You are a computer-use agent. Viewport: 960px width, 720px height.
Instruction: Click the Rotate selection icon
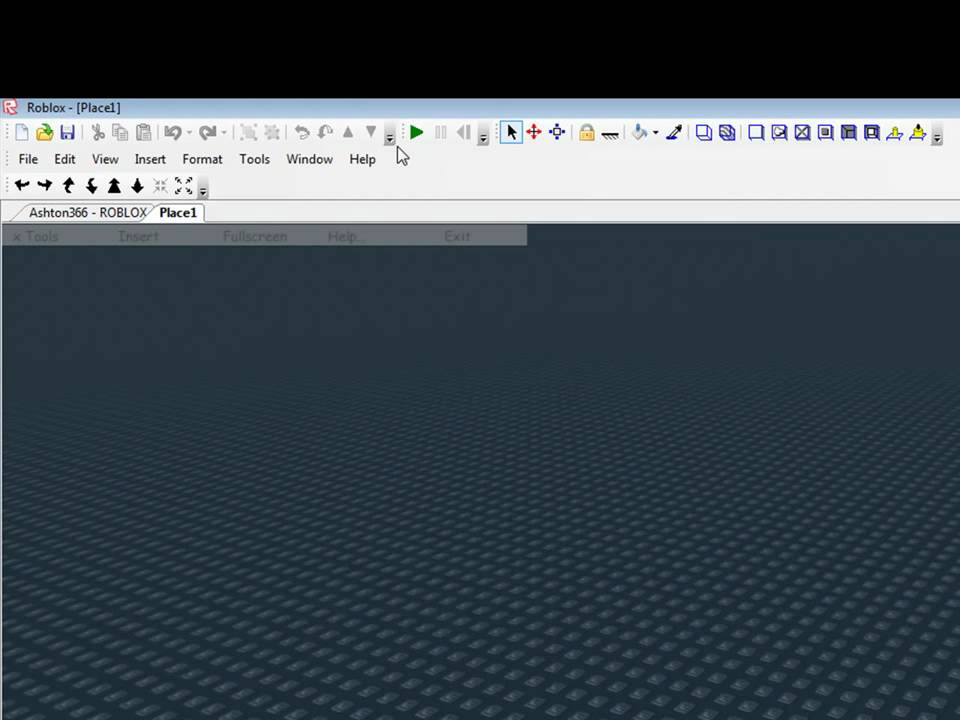tap(302, 132)
